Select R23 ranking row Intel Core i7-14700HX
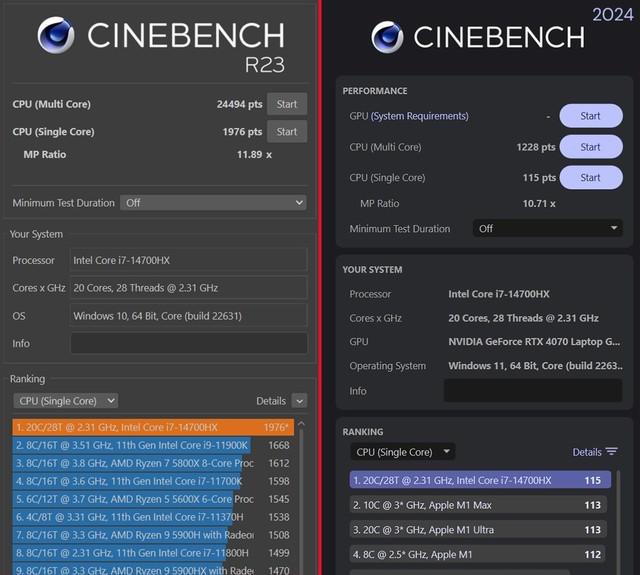Screen dimensions: 640x575 click(153, 427)
